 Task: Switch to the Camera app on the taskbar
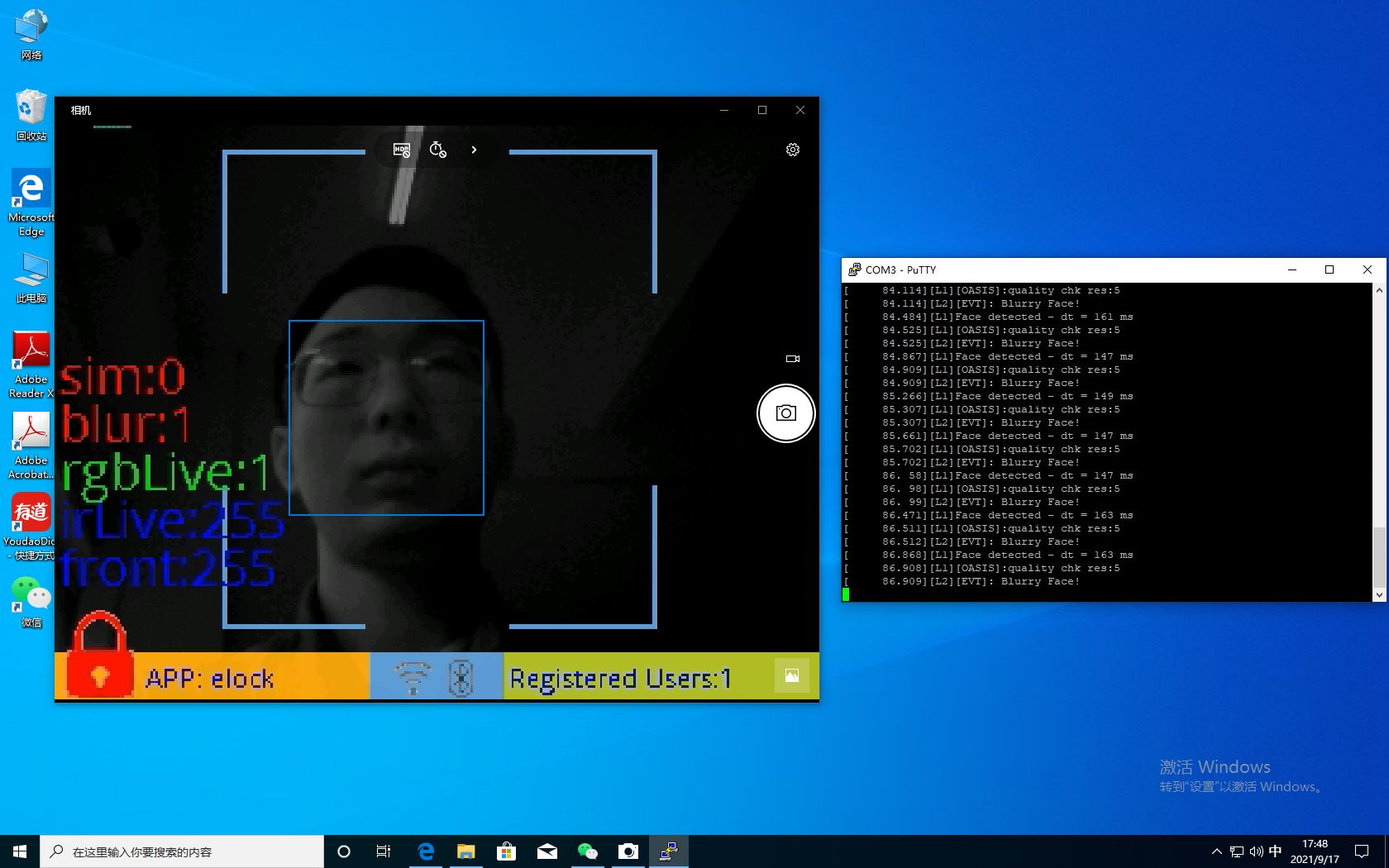628,851
